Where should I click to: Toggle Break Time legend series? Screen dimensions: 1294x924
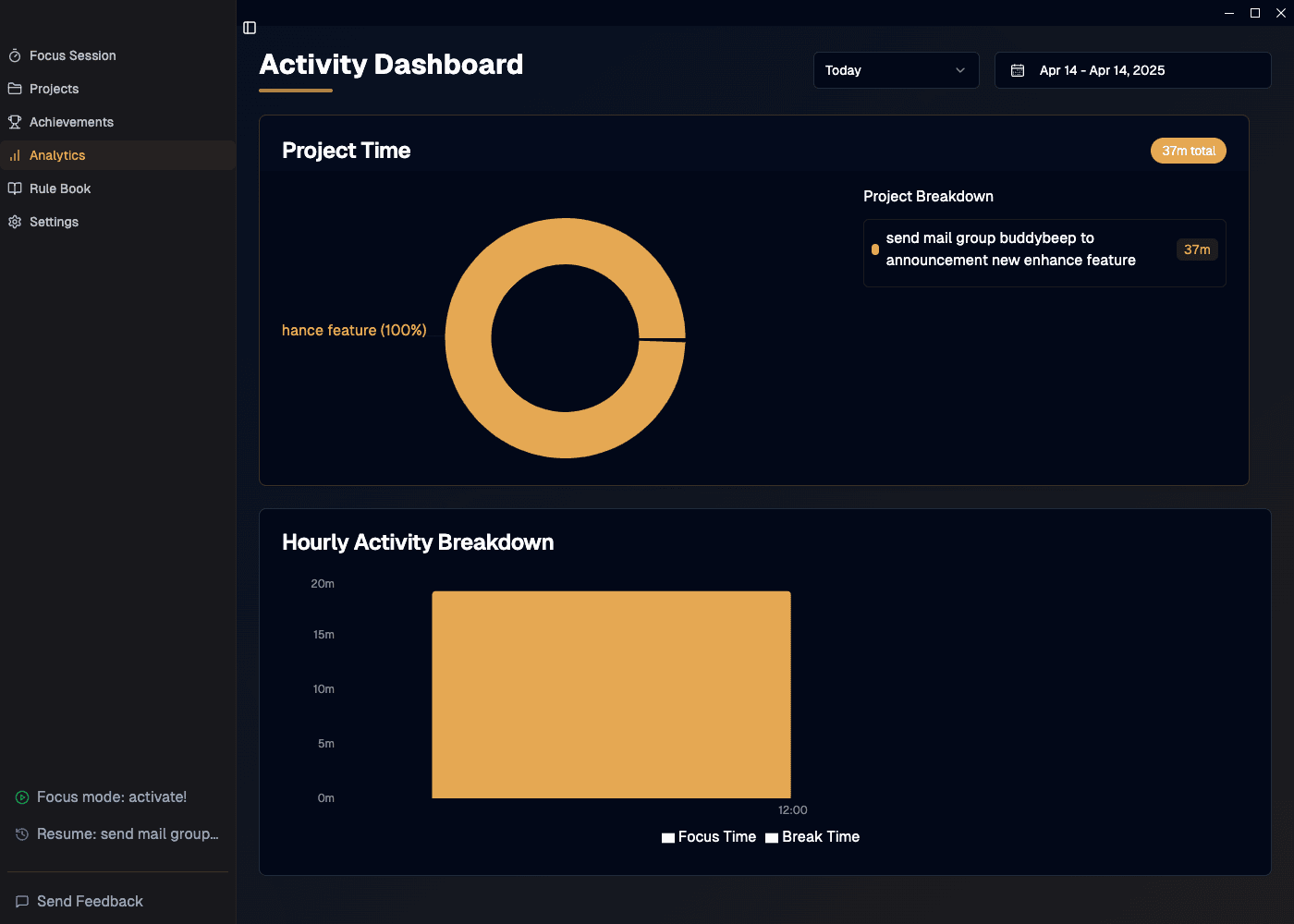click(x=812, y=837)
